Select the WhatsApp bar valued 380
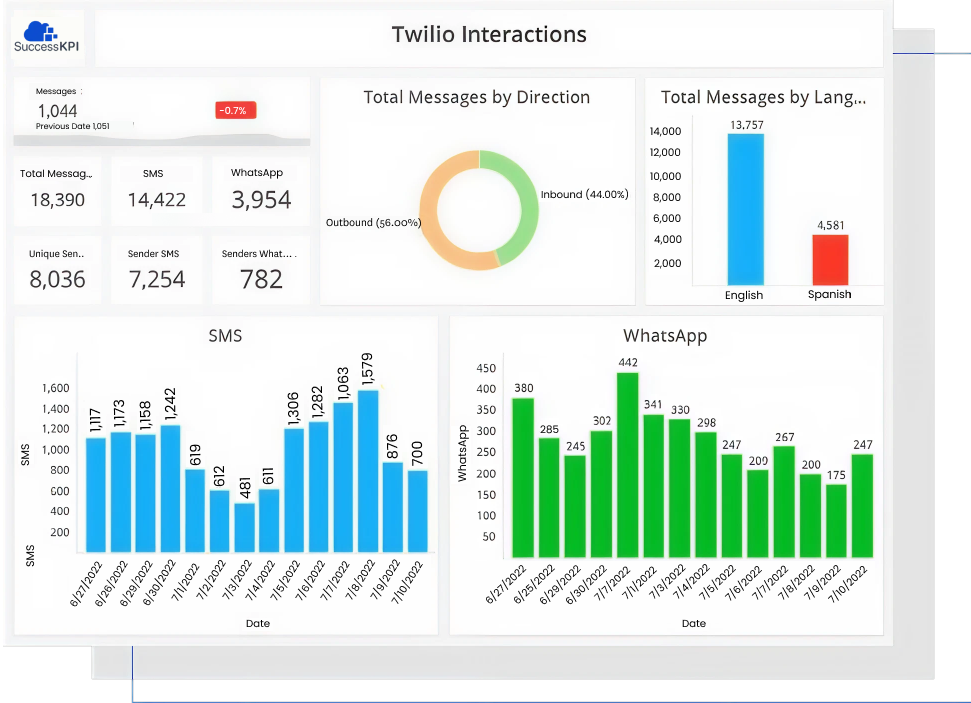The height and width of the screenshot is (703, 971). (523, 478)
